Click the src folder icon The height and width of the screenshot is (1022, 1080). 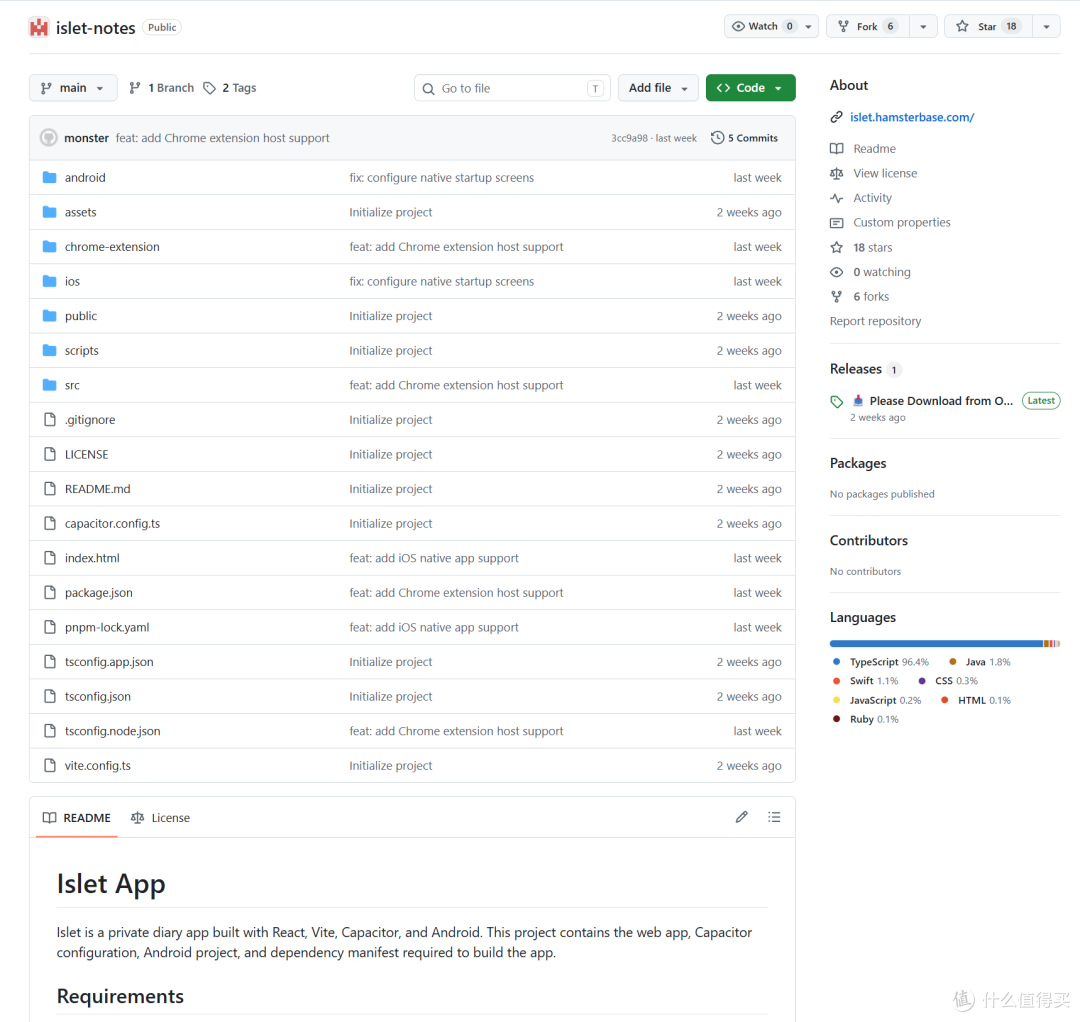50,385
